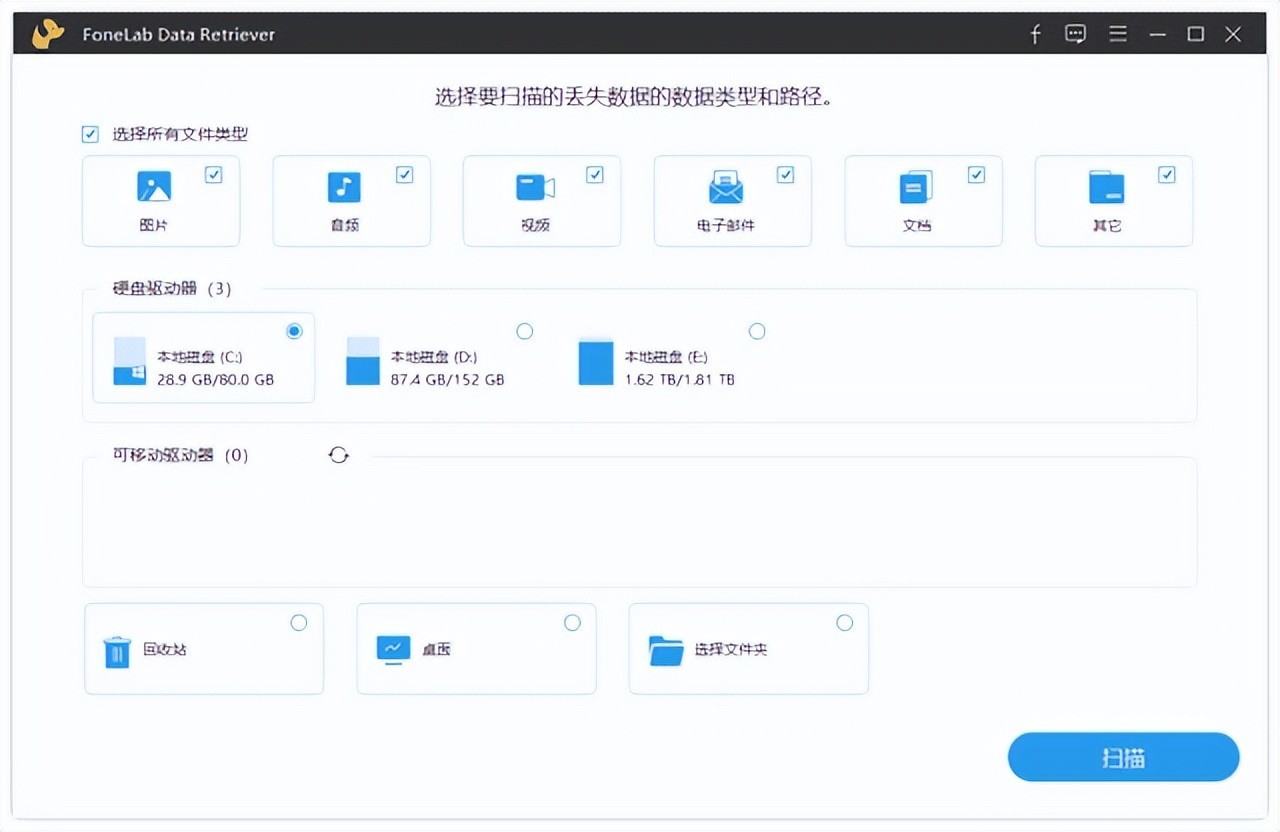Click the Image file type icon
1280x832 pixels.
(154, 187)
